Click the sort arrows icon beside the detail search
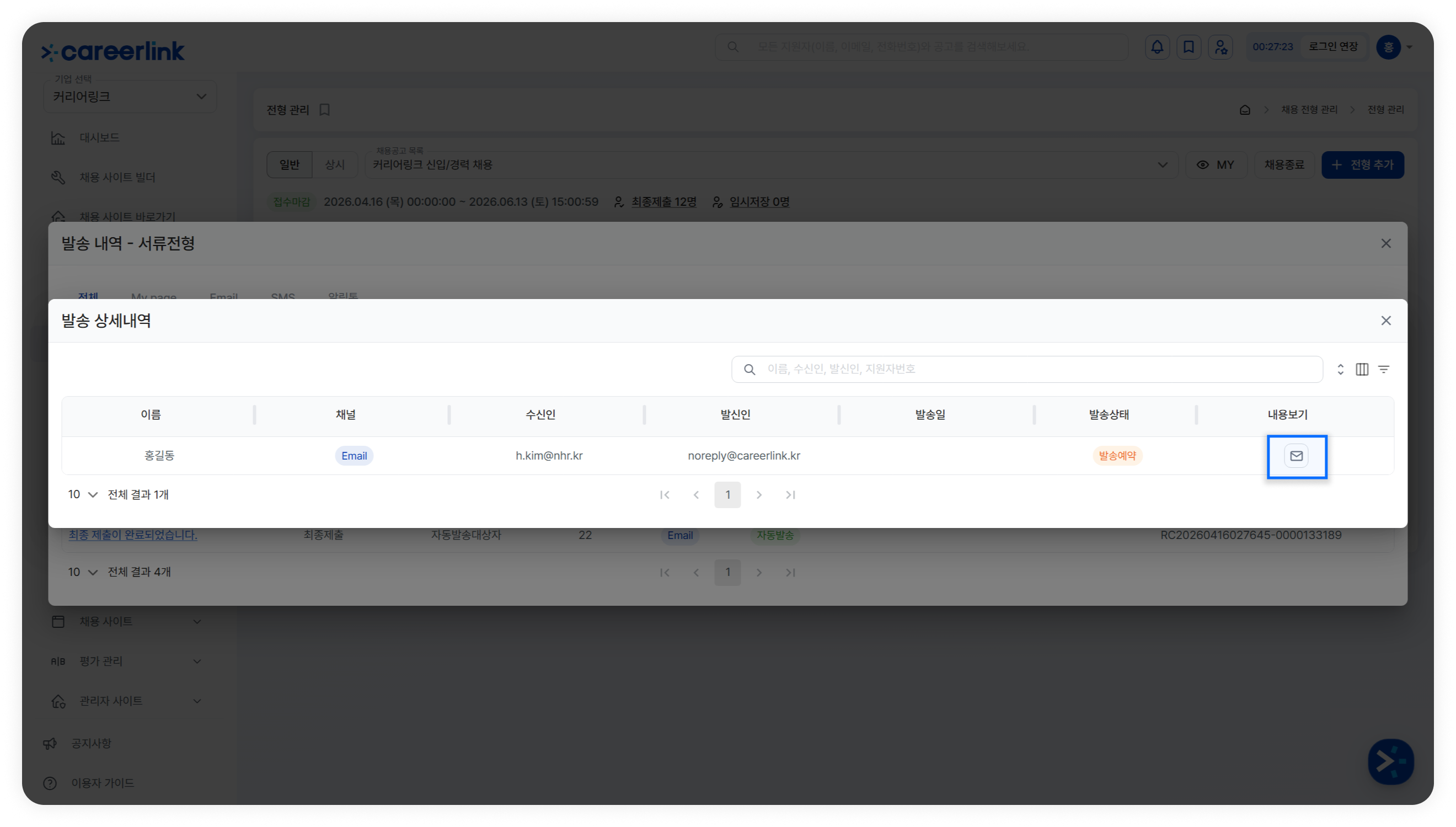The height and width of the screenshot is (827, 1456). click(x=1340, y=370)
